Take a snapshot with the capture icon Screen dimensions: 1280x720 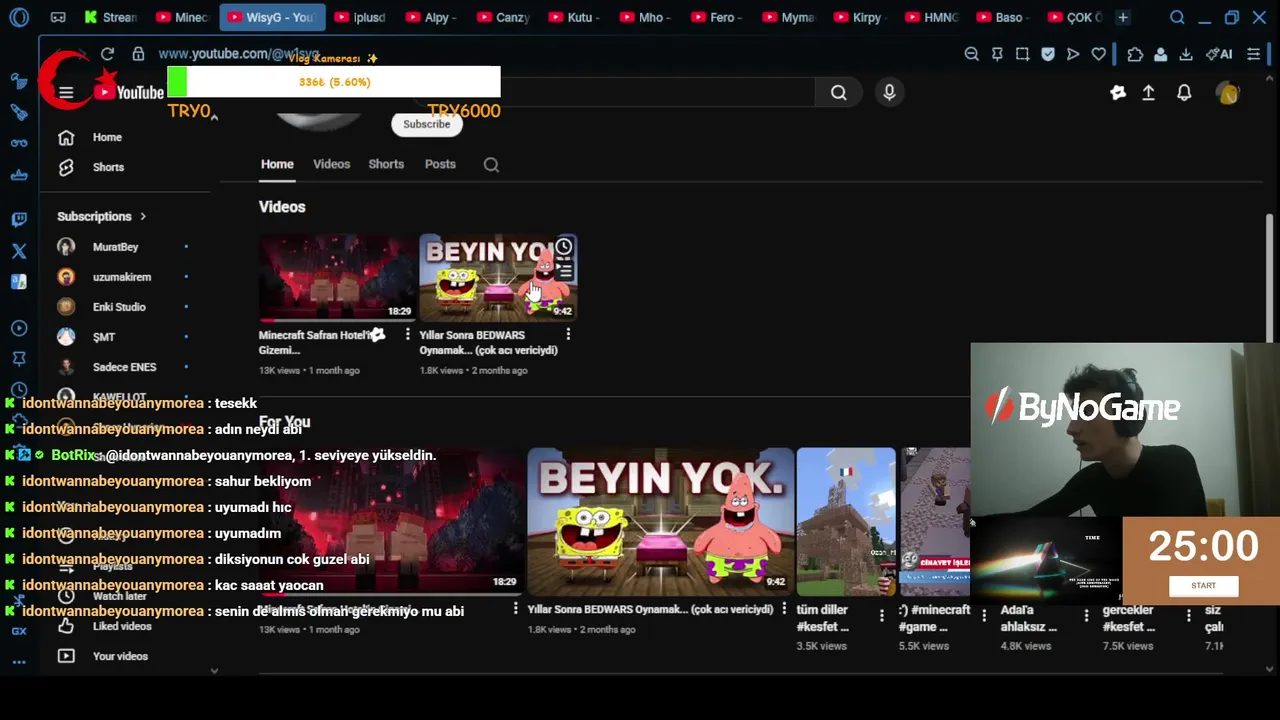tap(1022, 54)
